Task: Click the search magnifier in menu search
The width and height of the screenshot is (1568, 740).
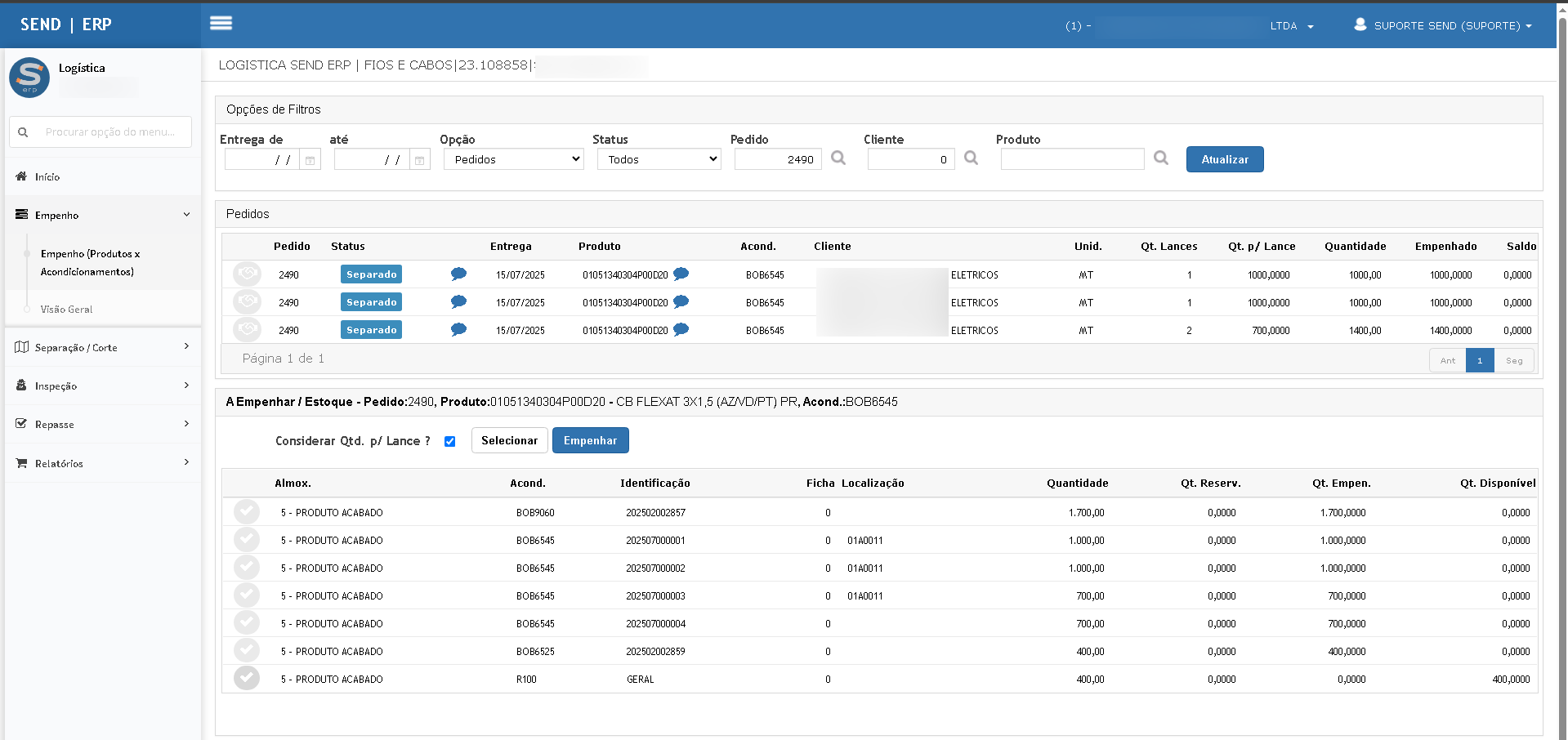Action: tap(23, 132)
